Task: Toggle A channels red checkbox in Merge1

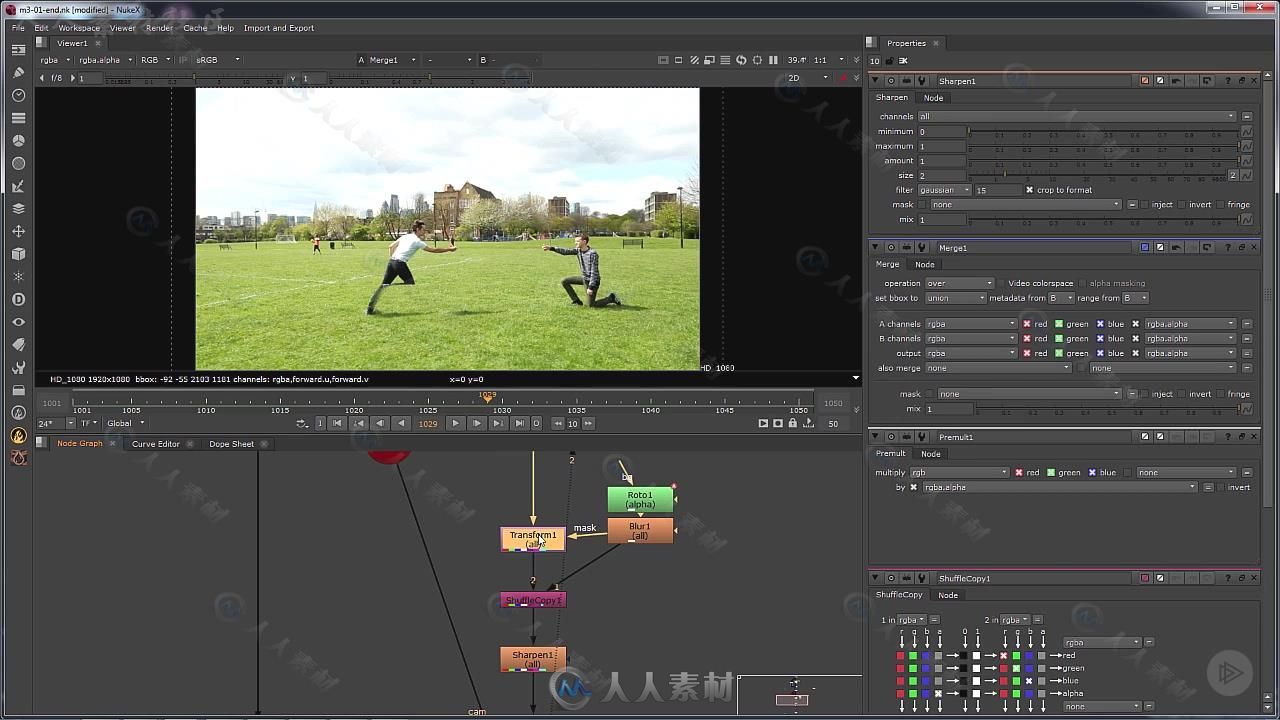Action: click(1027, 324)
